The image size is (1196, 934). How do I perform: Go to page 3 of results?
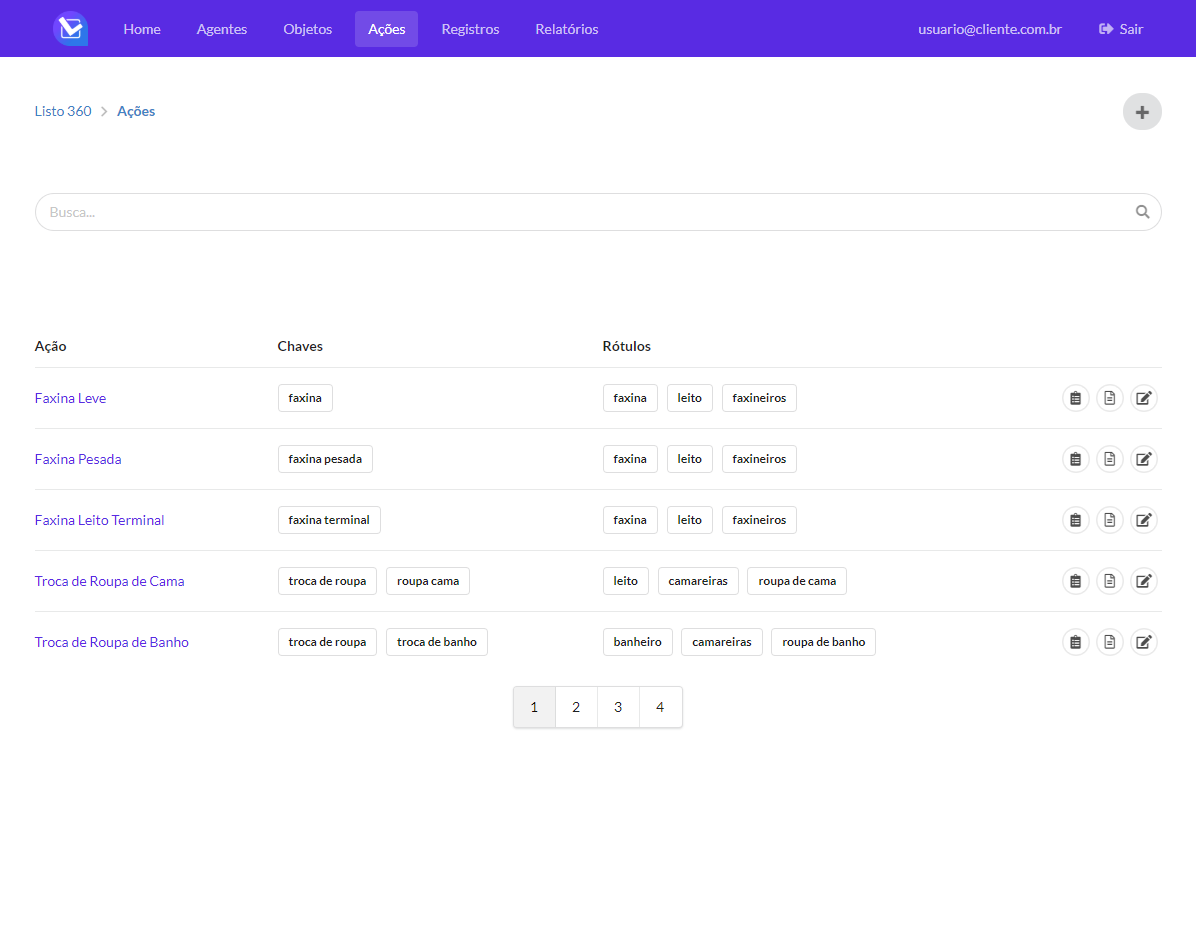pos(618,707)
